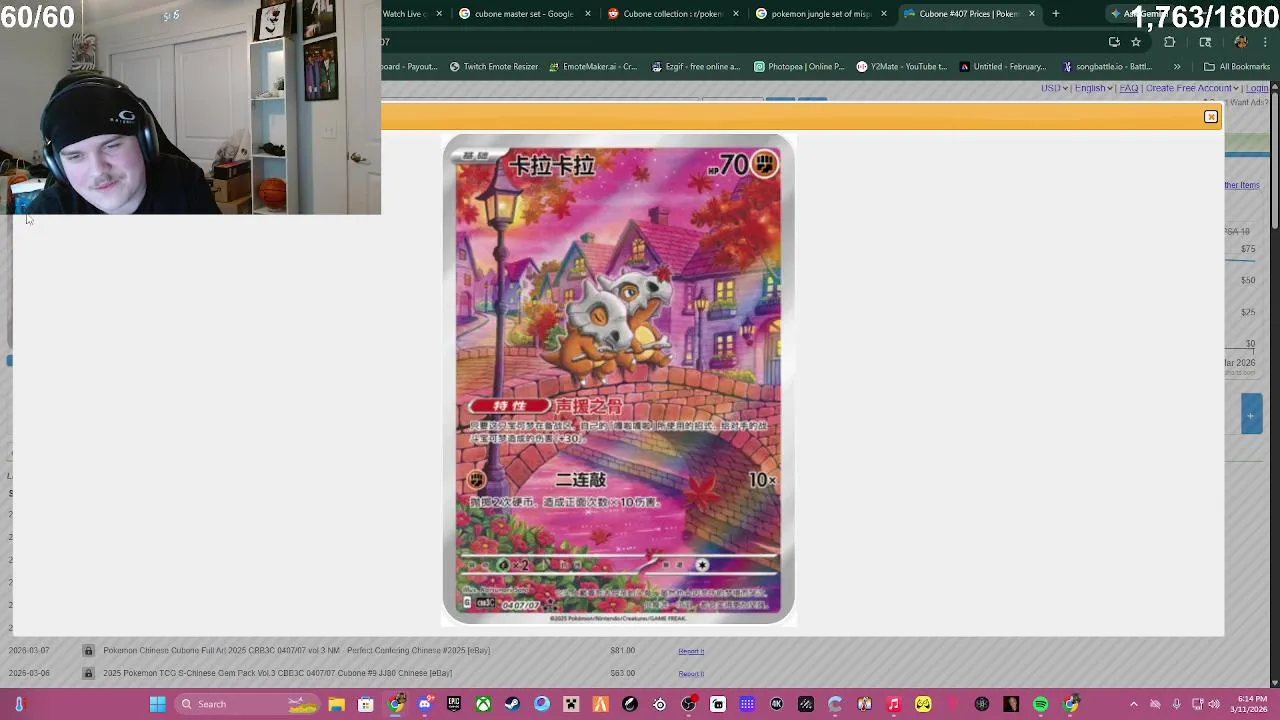Open a new browser tab
Image resolution: width=1280 pixels, height=720 pixels.
pyautogui.click(x=1056, y=14)
